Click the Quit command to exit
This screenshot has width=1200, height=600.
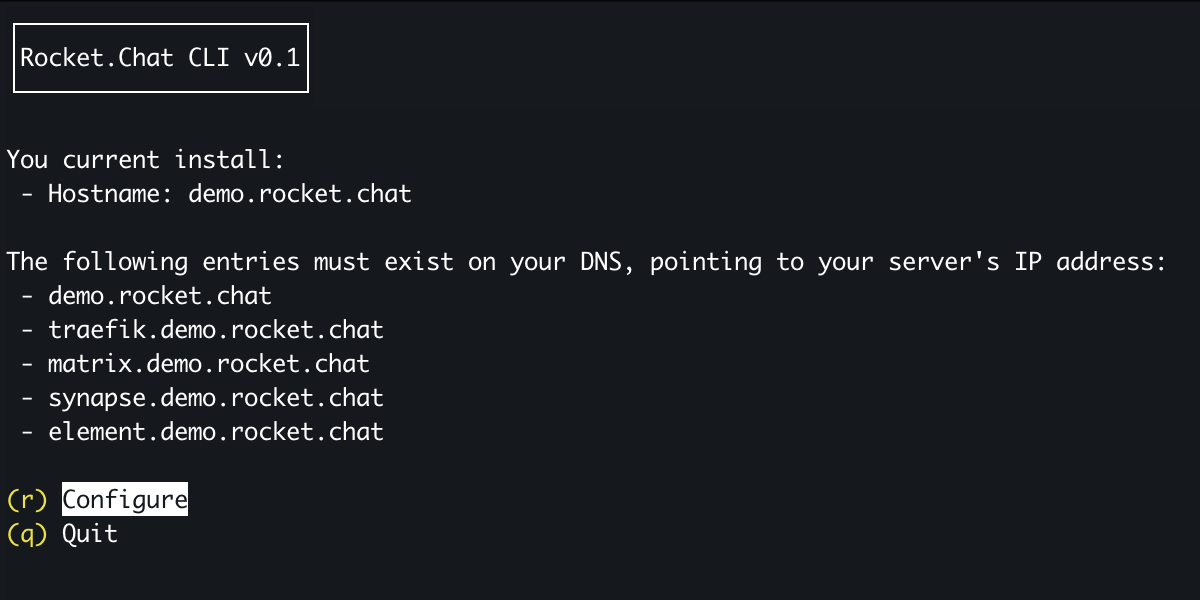coord(89,533)
